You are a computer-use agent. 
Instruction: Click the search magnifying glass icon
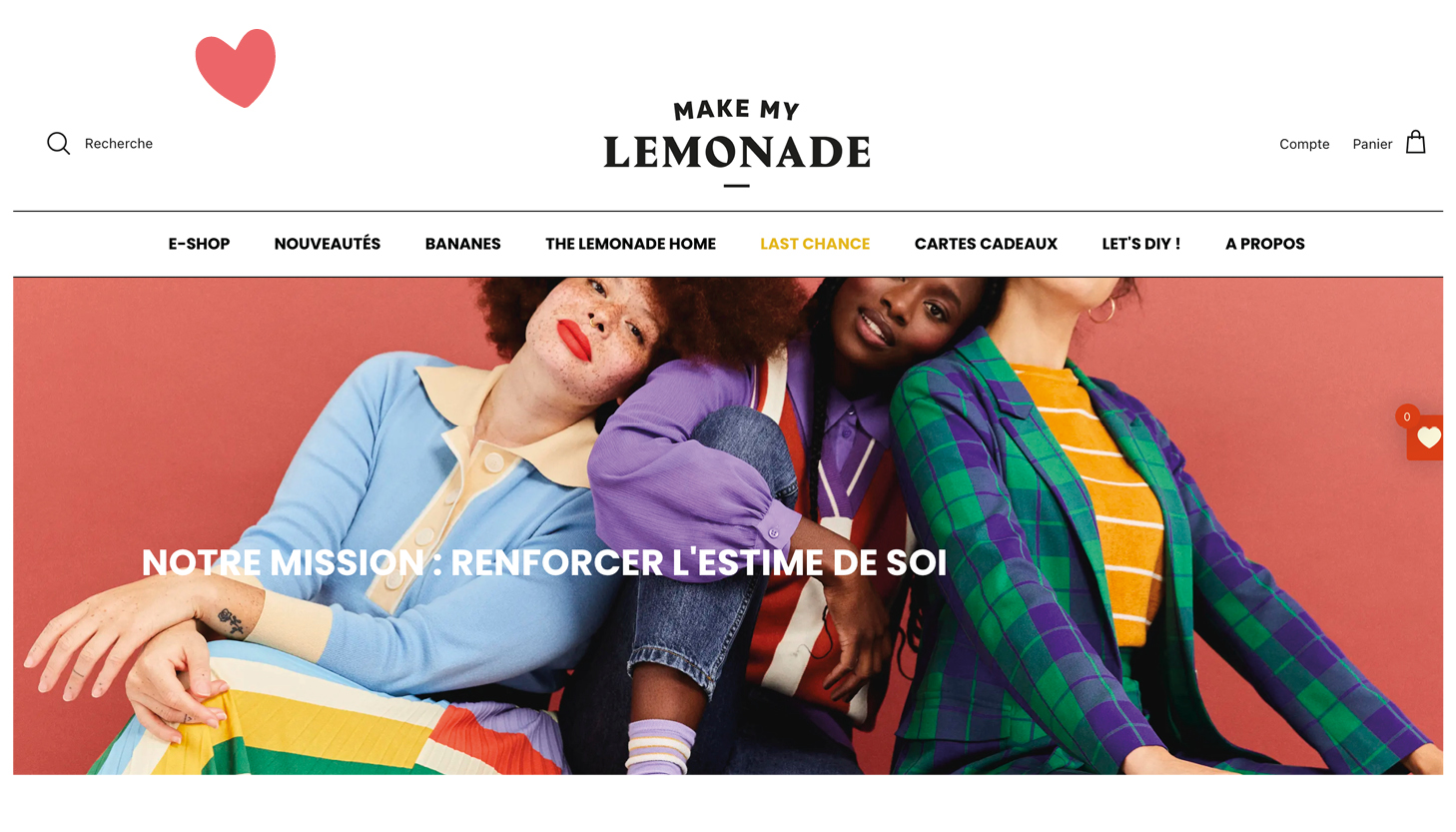pyautogui.click(x=59, y=144)
